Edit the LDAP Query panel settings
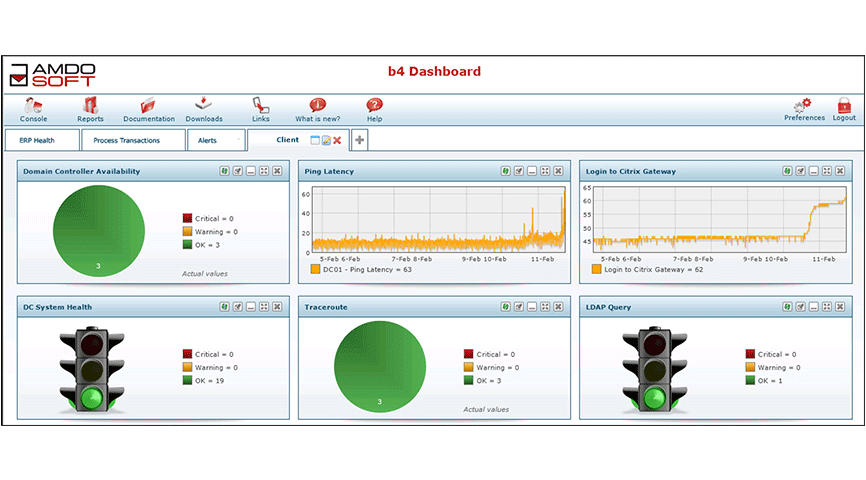866x480 pixels. tap(800, 307)
